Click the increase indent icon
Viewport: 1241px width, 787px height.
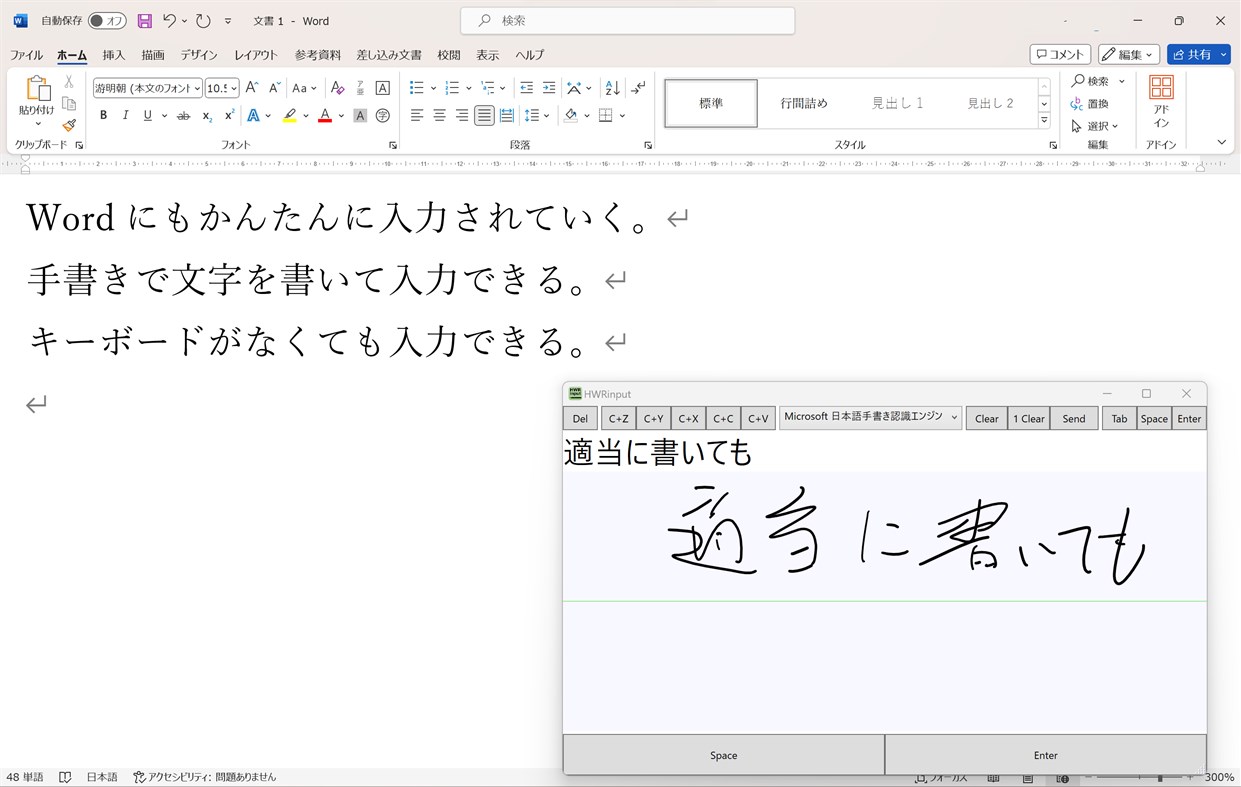(x=548, y=88)
